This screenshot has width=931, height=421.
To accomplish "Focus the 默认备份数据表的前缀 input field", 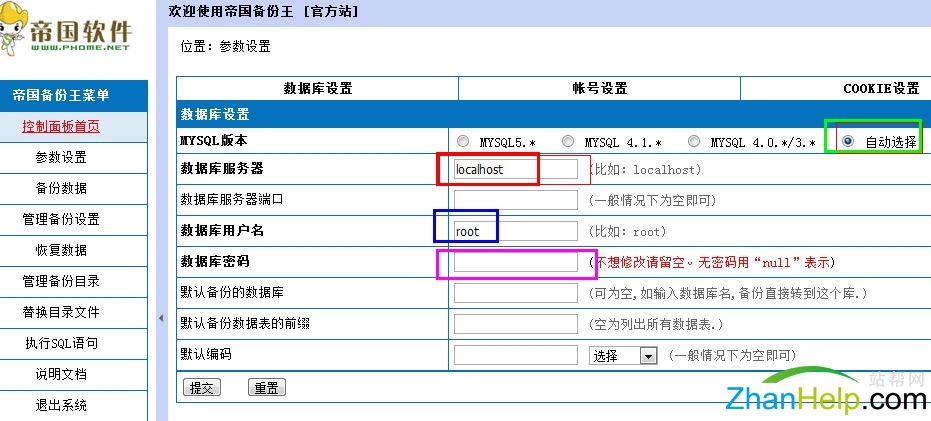I will [515, 324].
